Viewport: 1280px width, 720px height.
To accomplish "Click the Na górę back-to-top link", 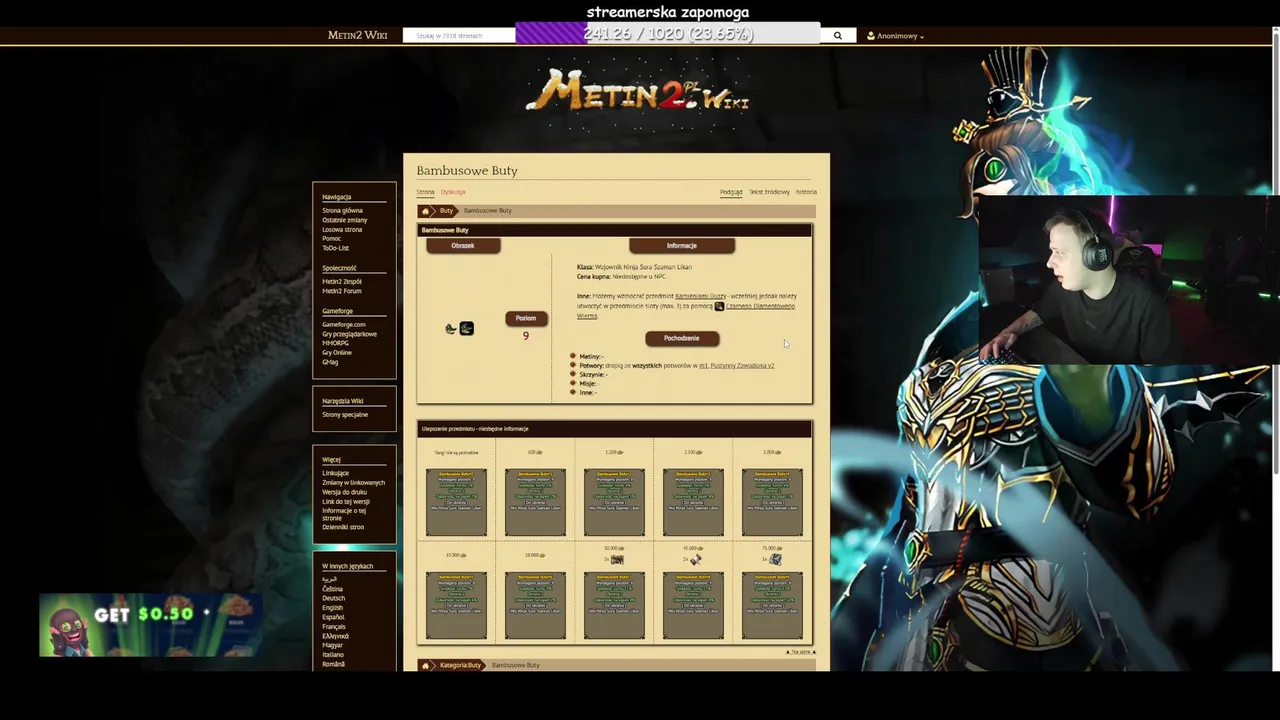I will pos(801,652).
